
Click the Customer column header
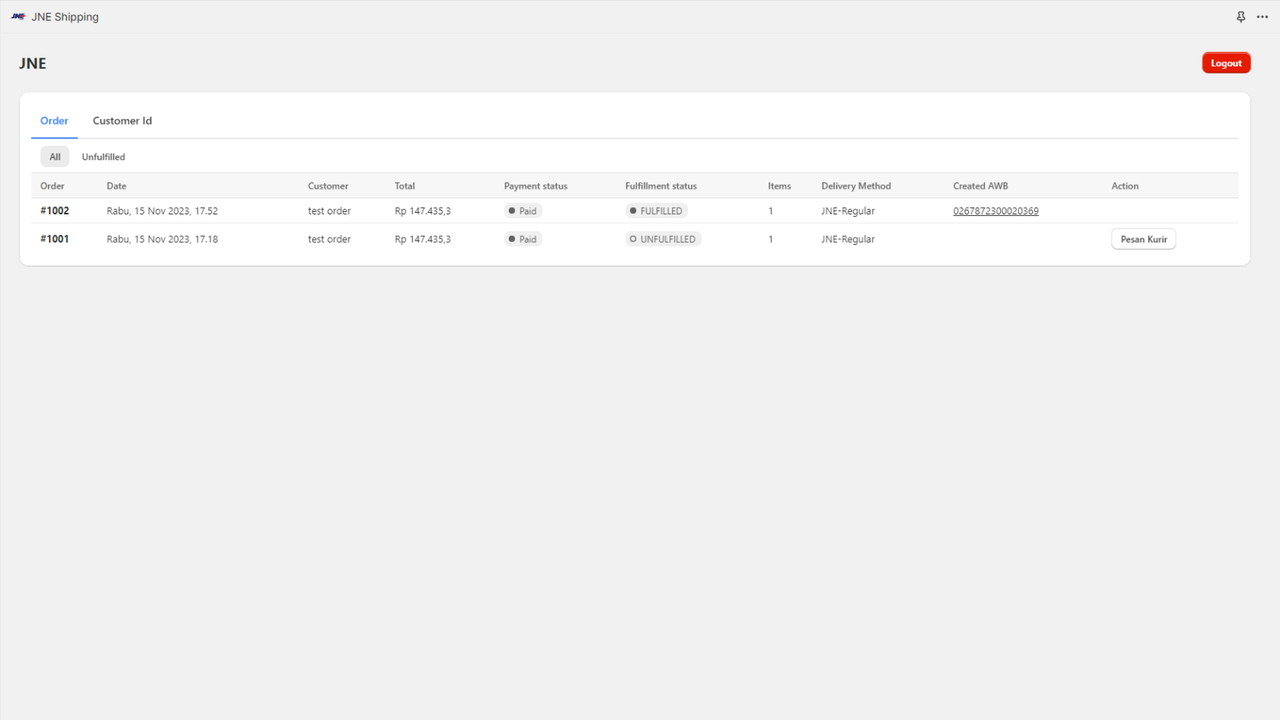[328, 186]
